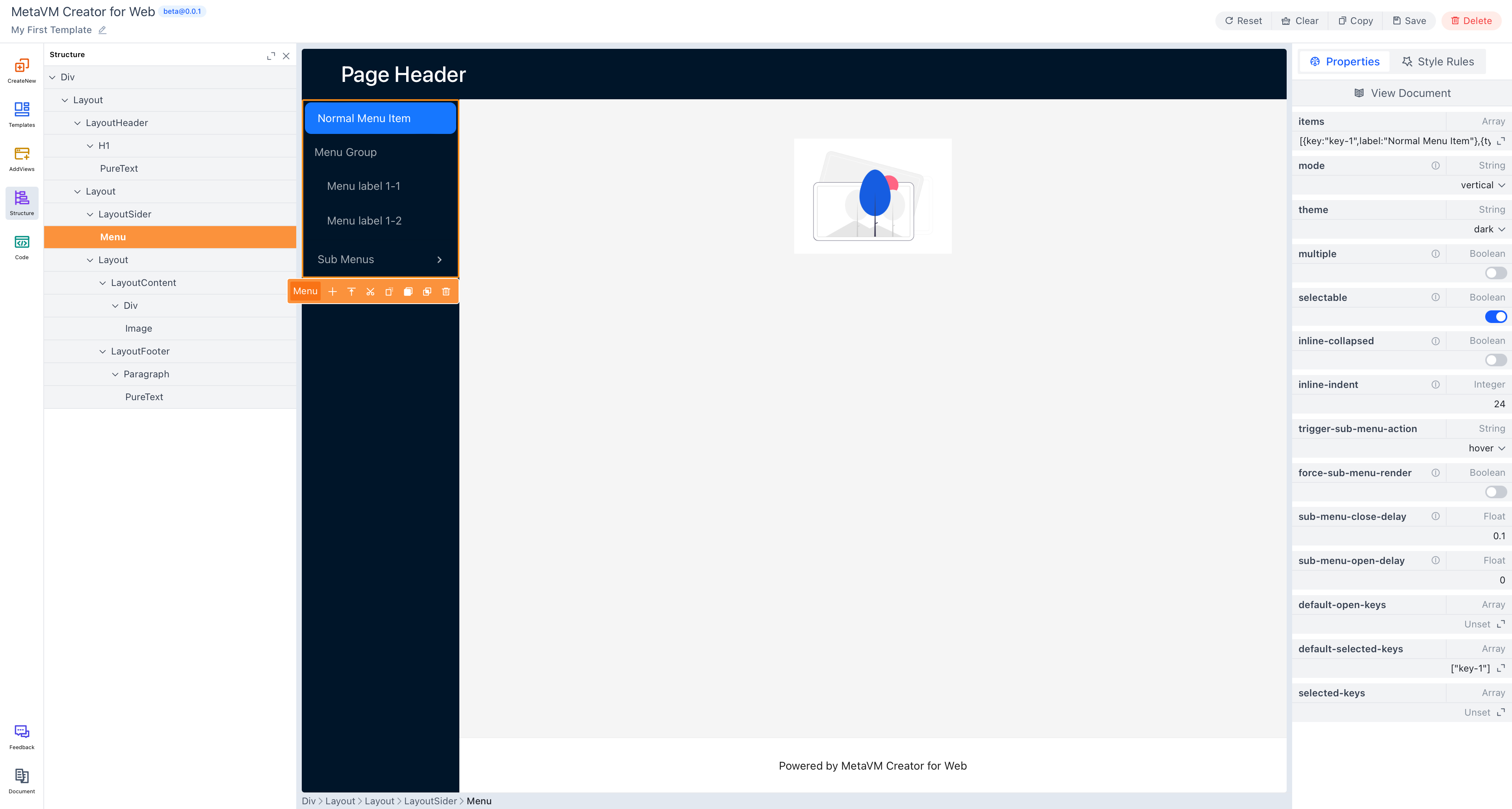
Task: Collapse the root Div tree node
Action: (x=52, y=78)
